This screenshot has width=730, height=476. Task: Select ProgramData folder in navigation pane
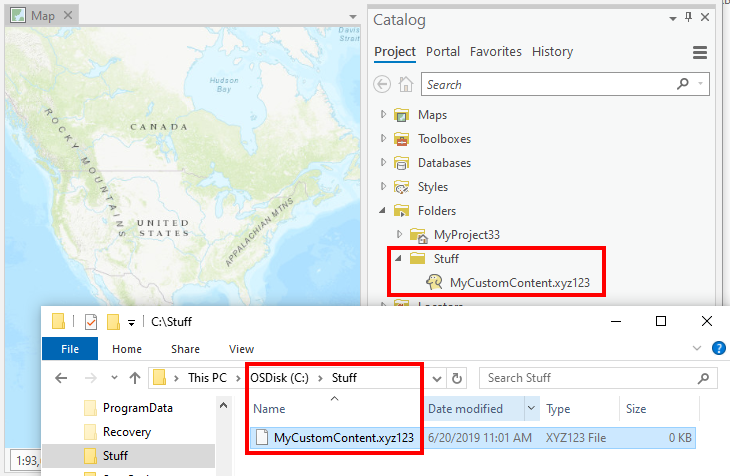(137, 408)
